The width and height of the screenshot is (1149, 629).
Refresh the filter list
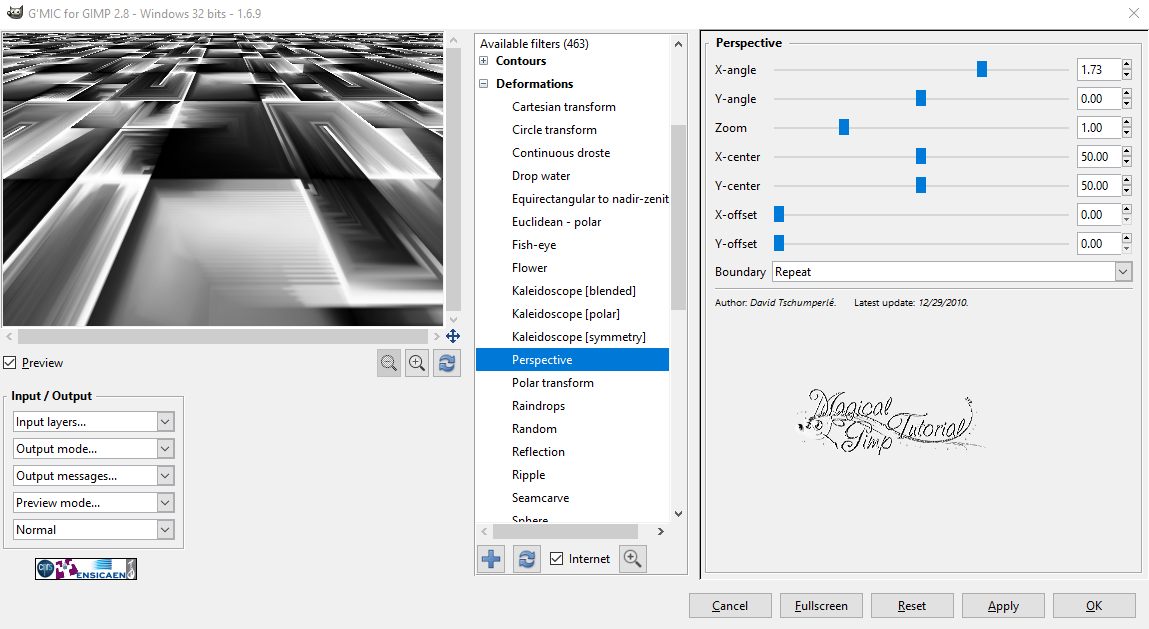coord(526,558)
